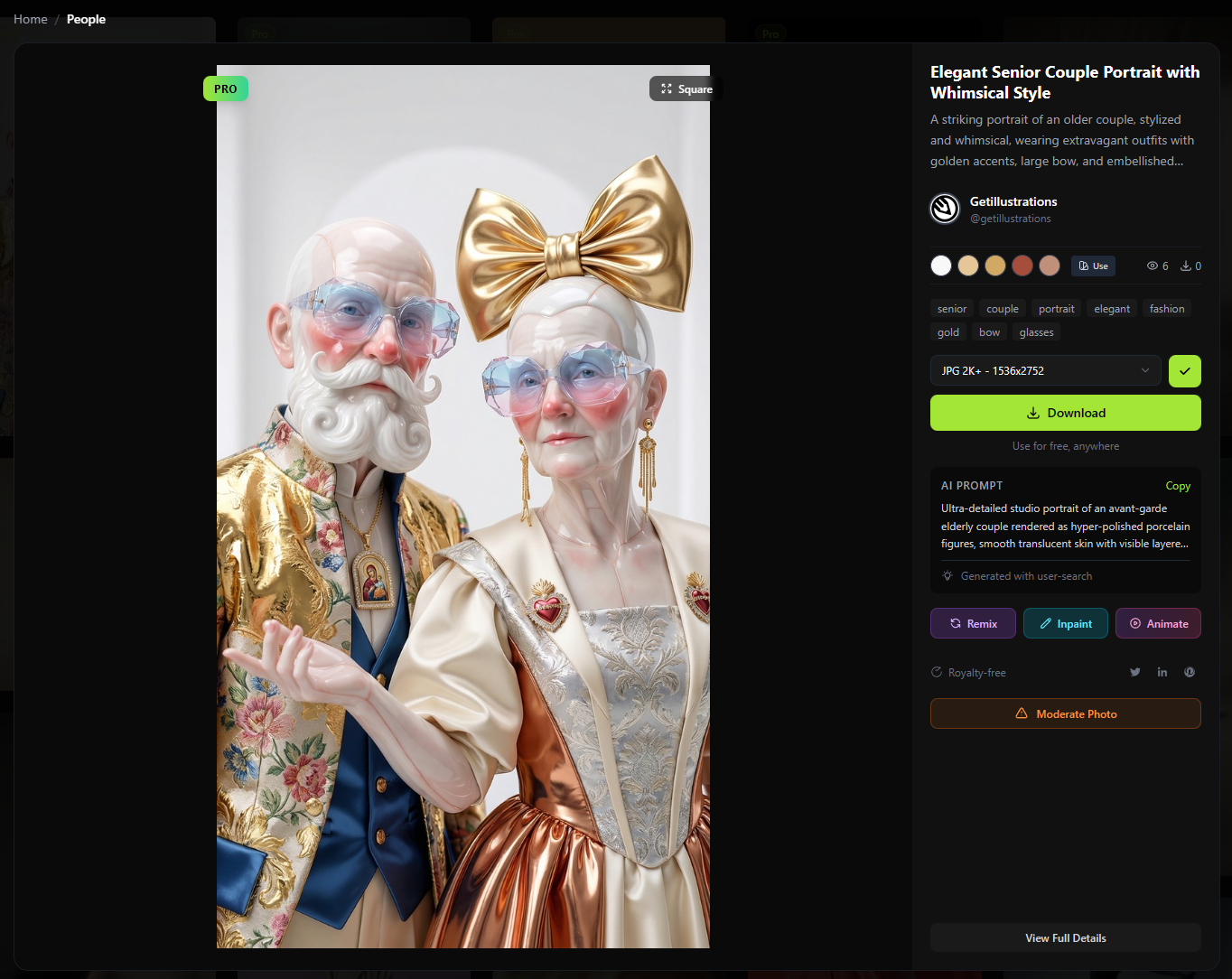
Task: Animate this portrait image
Action: point(1158,623)
